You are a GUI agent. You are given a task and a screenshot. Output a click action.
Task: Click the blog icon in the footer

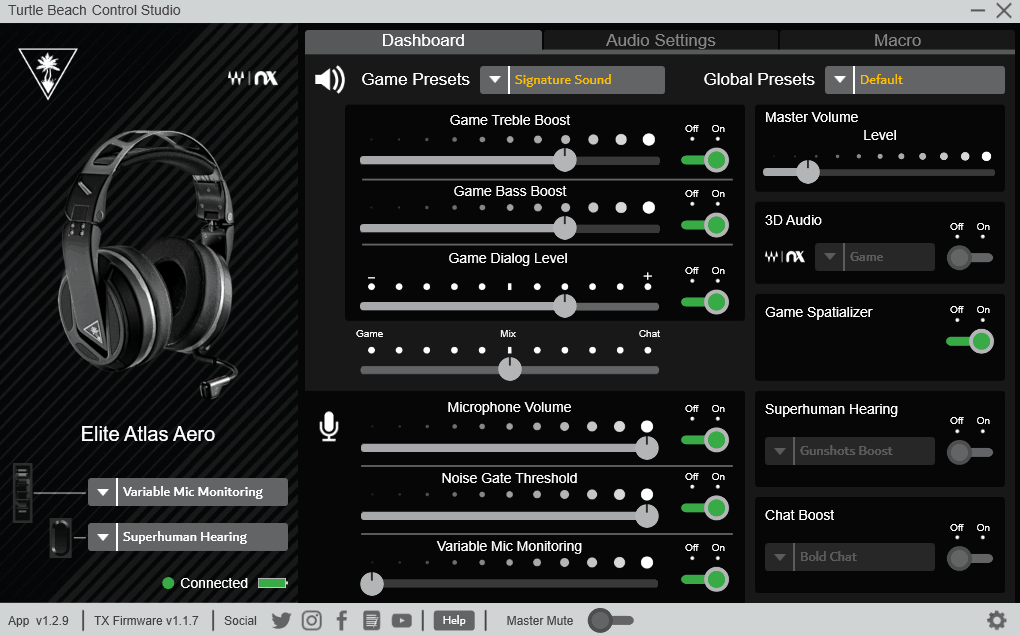(x=371, y=620)
